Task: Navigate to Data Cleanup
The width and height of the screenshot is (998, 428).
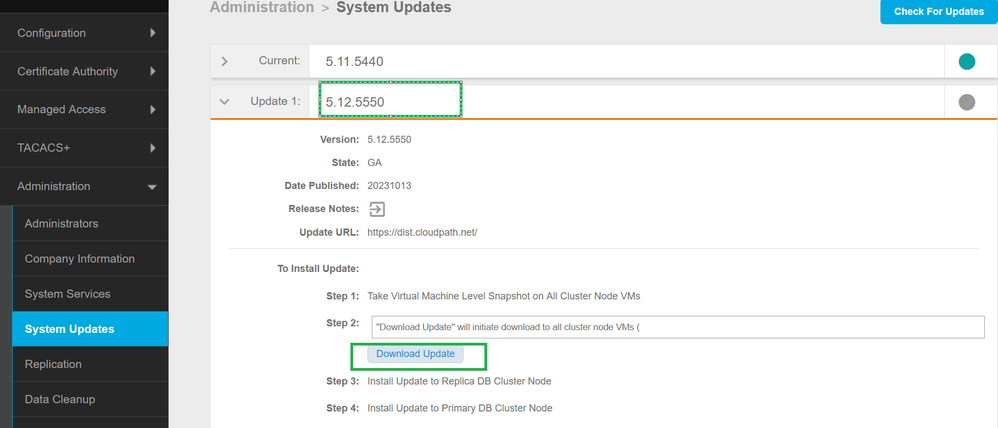Action: click(x=60, y=399)
